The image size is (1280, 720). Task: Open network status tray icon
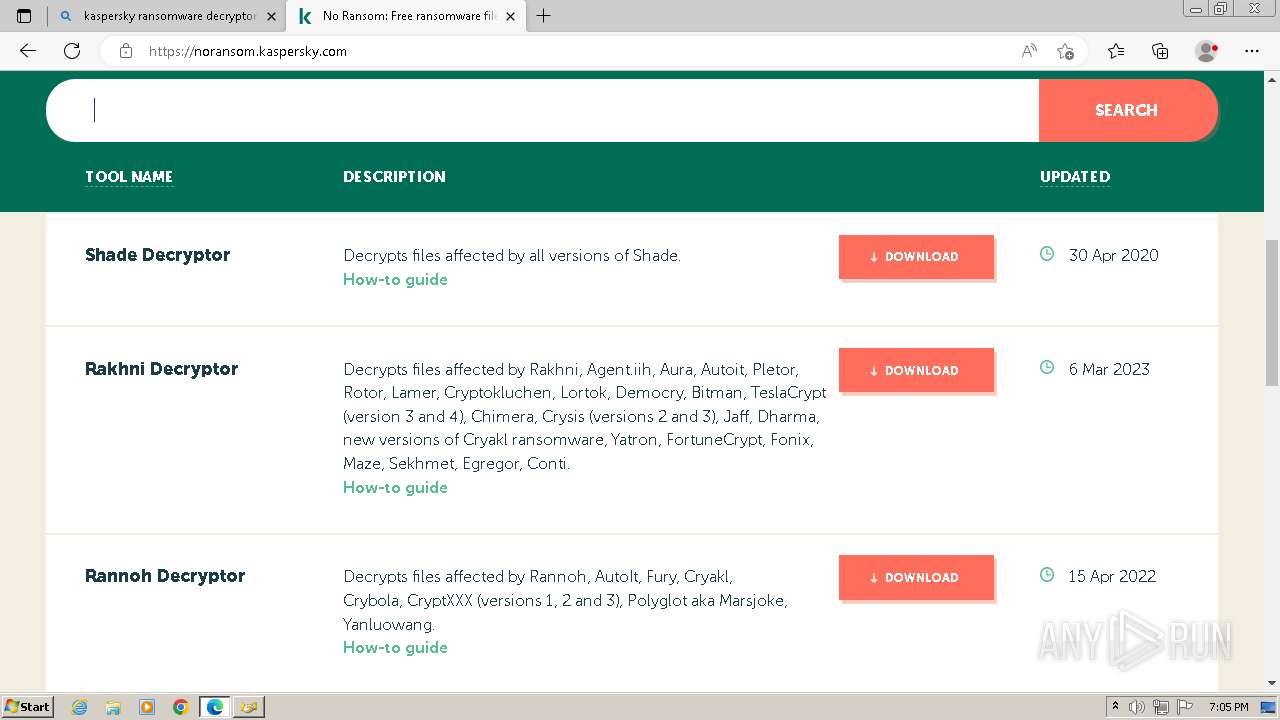(1162, 707)
